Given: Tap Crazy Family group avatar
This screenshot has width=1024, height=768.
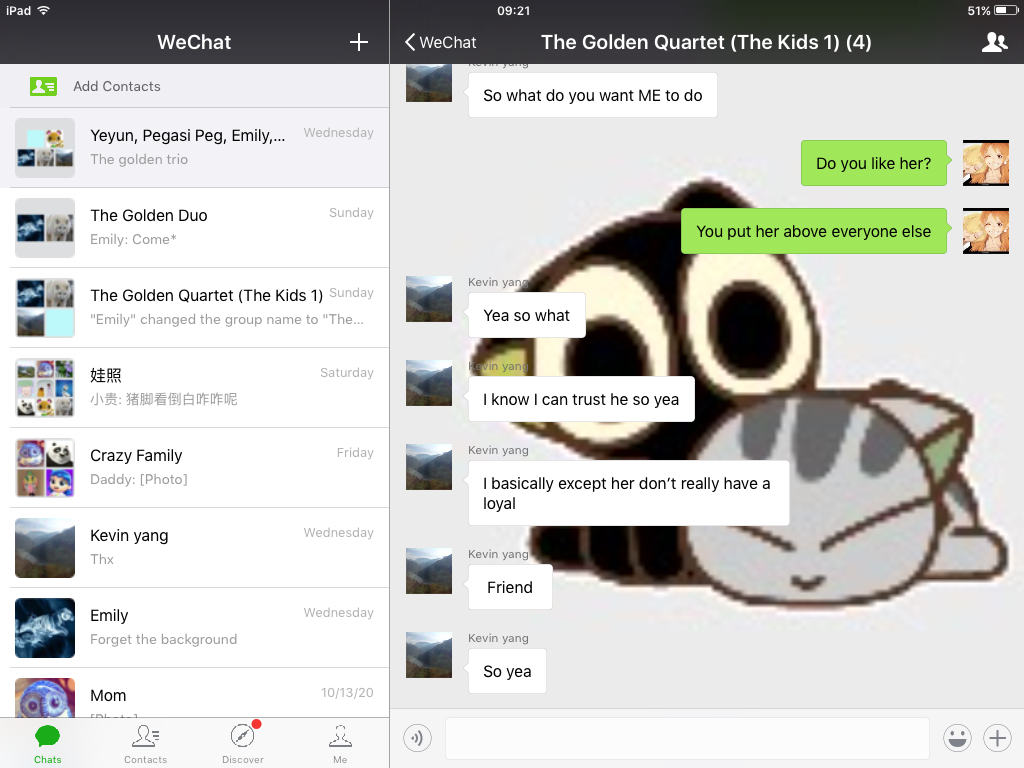Looking at the screenshot, I should [x=45, y=468].
